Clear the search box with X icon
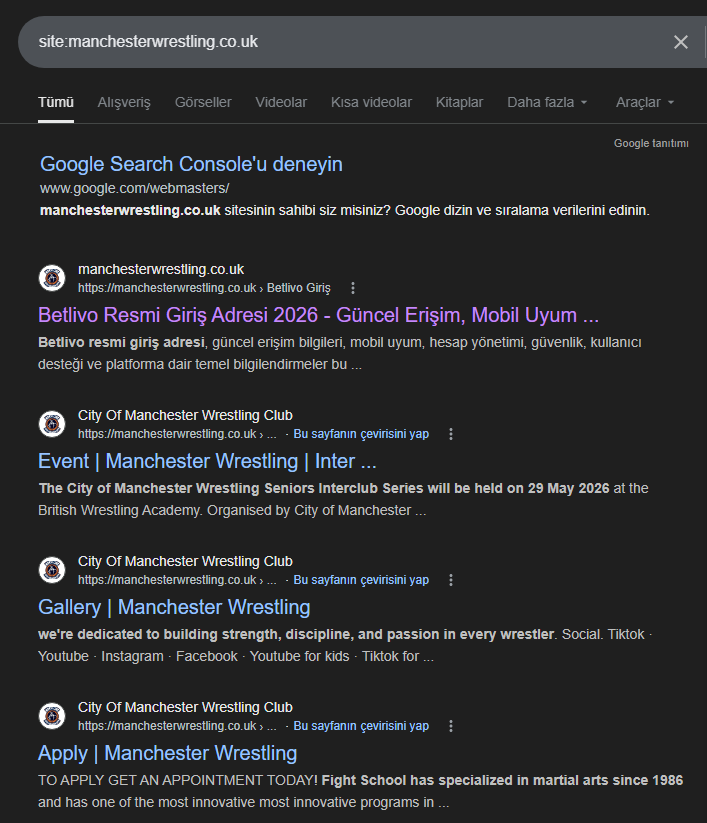This screenshot has height=823, width=707. (x=681, y=42)
